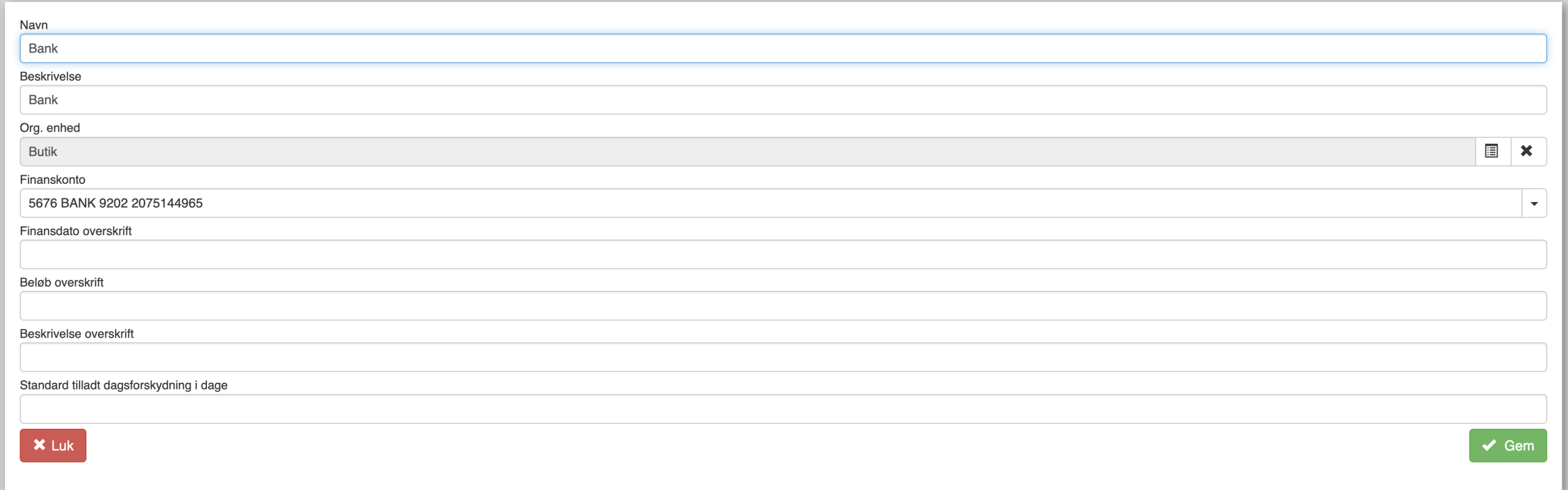Select the Beskrivelse overskrift input box
This screenshot has width=1568, height=490.
783,358
